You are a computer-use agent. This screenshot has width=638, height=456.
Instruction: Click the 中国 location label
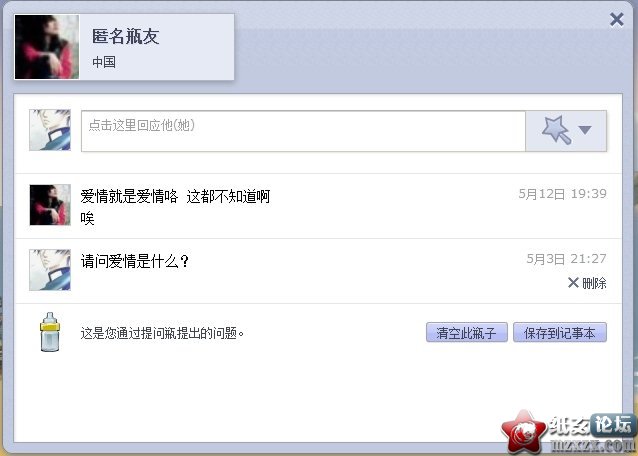coord(104,62)
